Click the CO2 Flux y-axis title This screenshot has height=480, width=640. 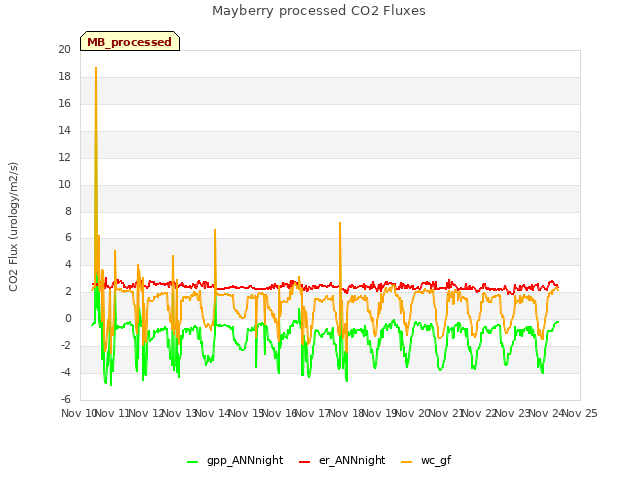(13, 227)
